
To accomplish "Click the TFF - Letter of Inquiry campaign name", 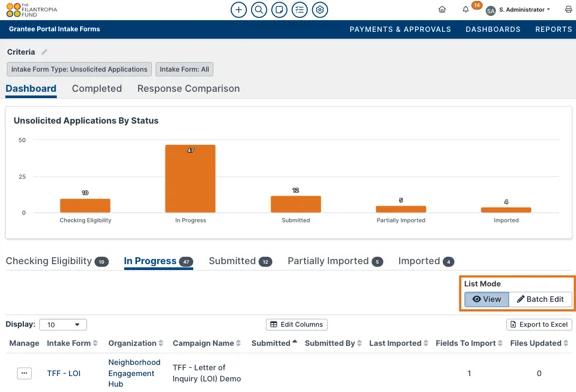I will pyautogui.click(x=207, y=373).
